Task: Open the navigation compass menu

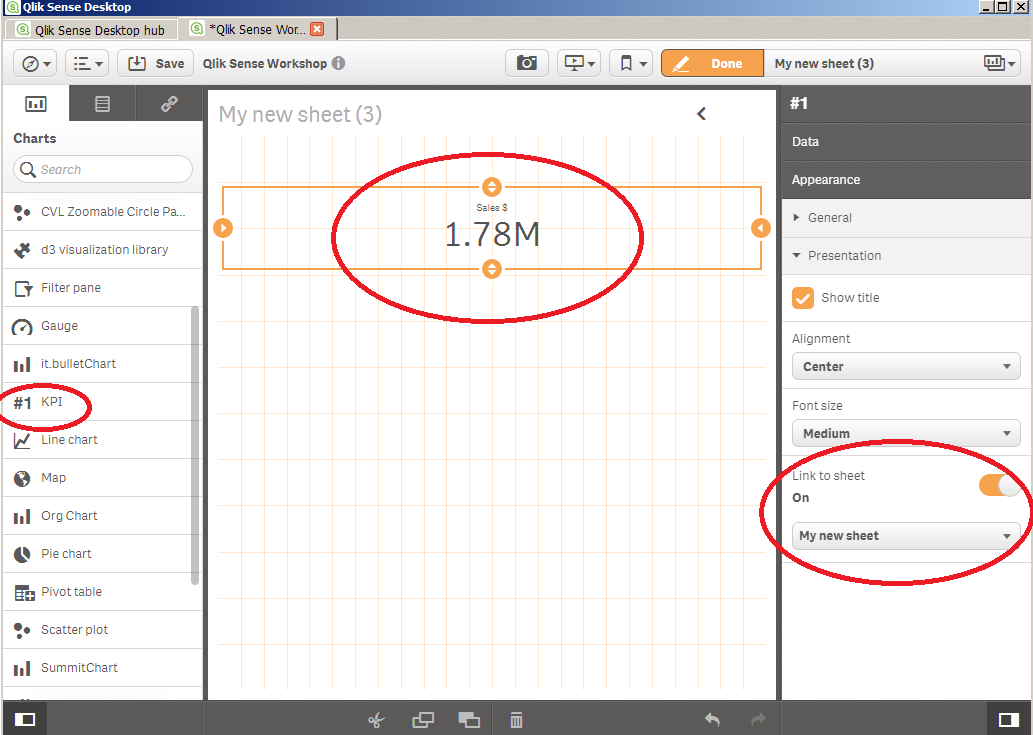Action: (x=36, y=63)
